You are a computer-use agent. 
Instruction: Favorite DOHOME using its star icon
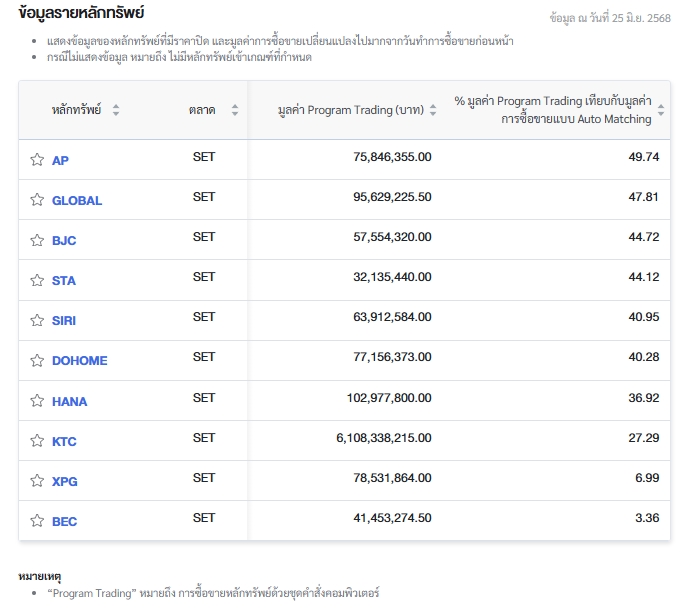[37, 360]
